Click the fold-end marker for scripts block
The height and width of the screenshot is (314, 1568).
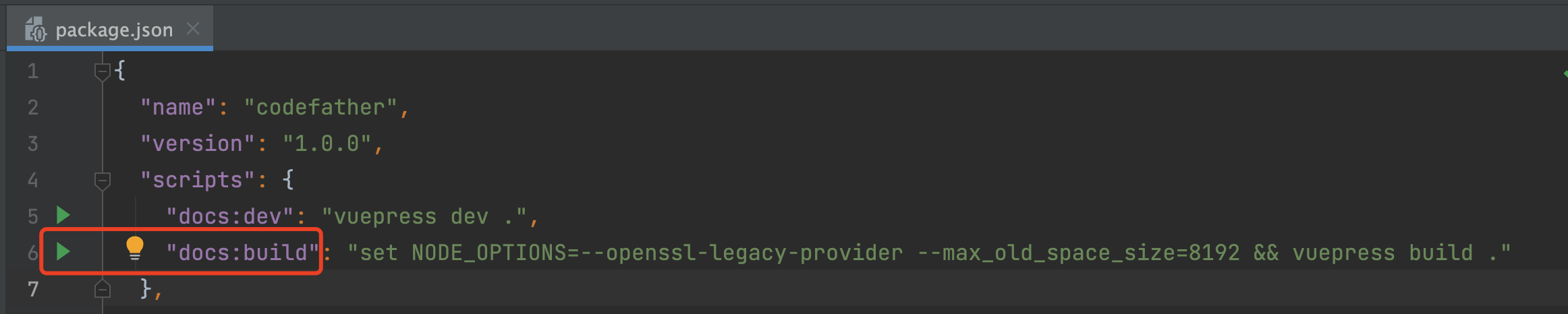[102, 289]
